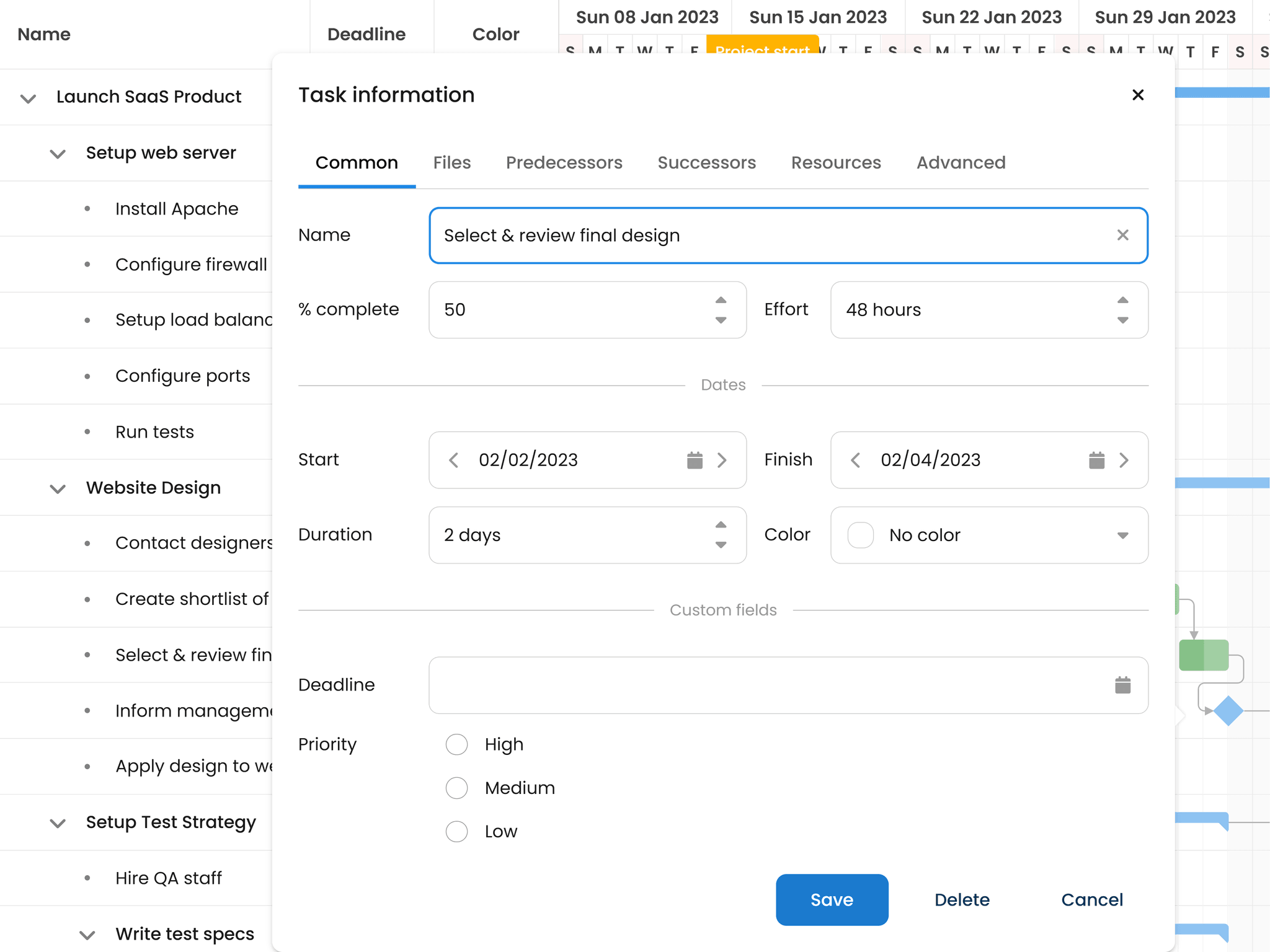Image resolution: width=1270 pixels, height=952 pixels.
Task: Collapse the Setup web server group
Action: click(57, 153)
